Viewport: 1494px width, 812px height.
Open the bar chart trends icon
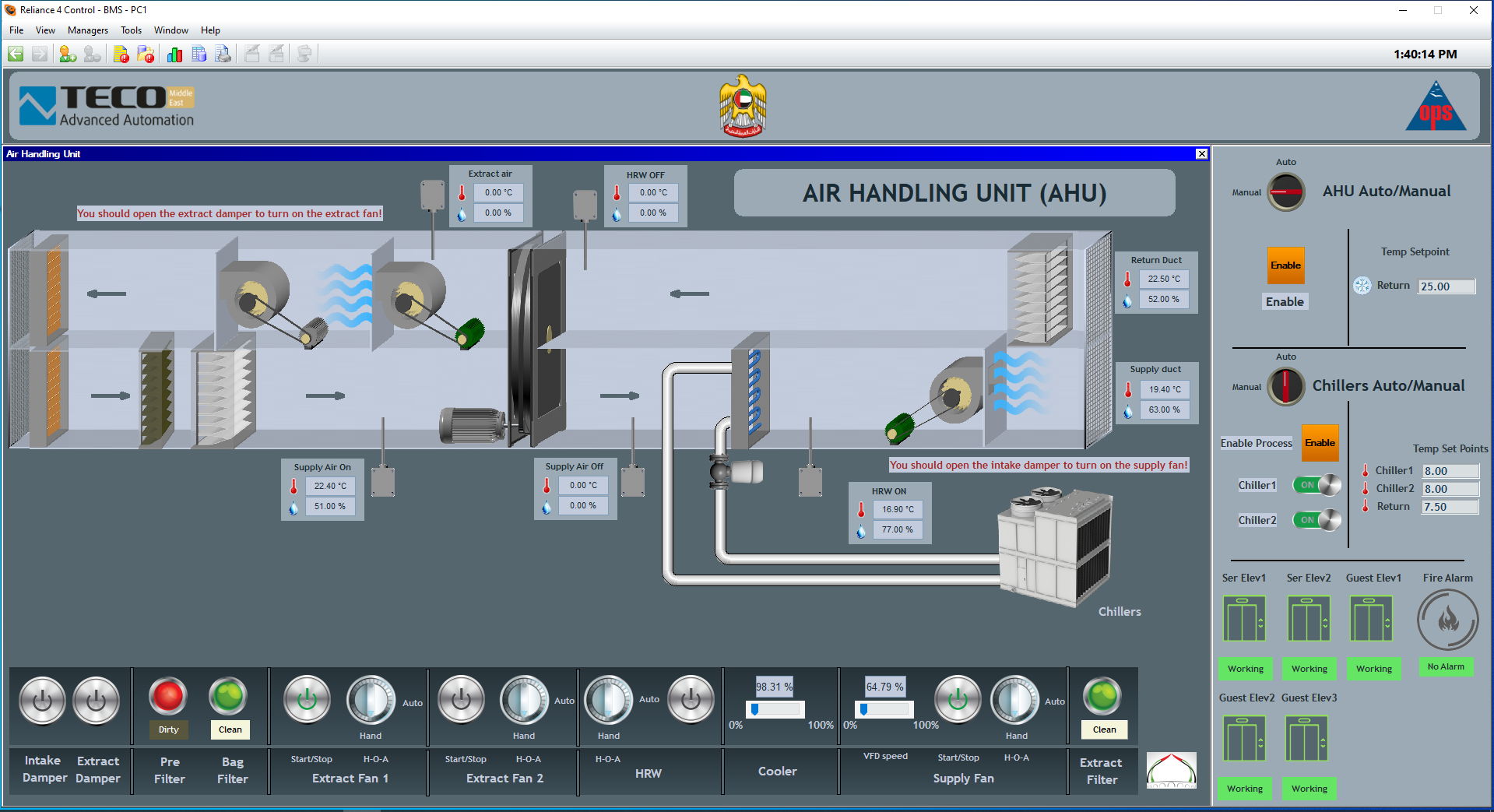click(x=174, y=54)
